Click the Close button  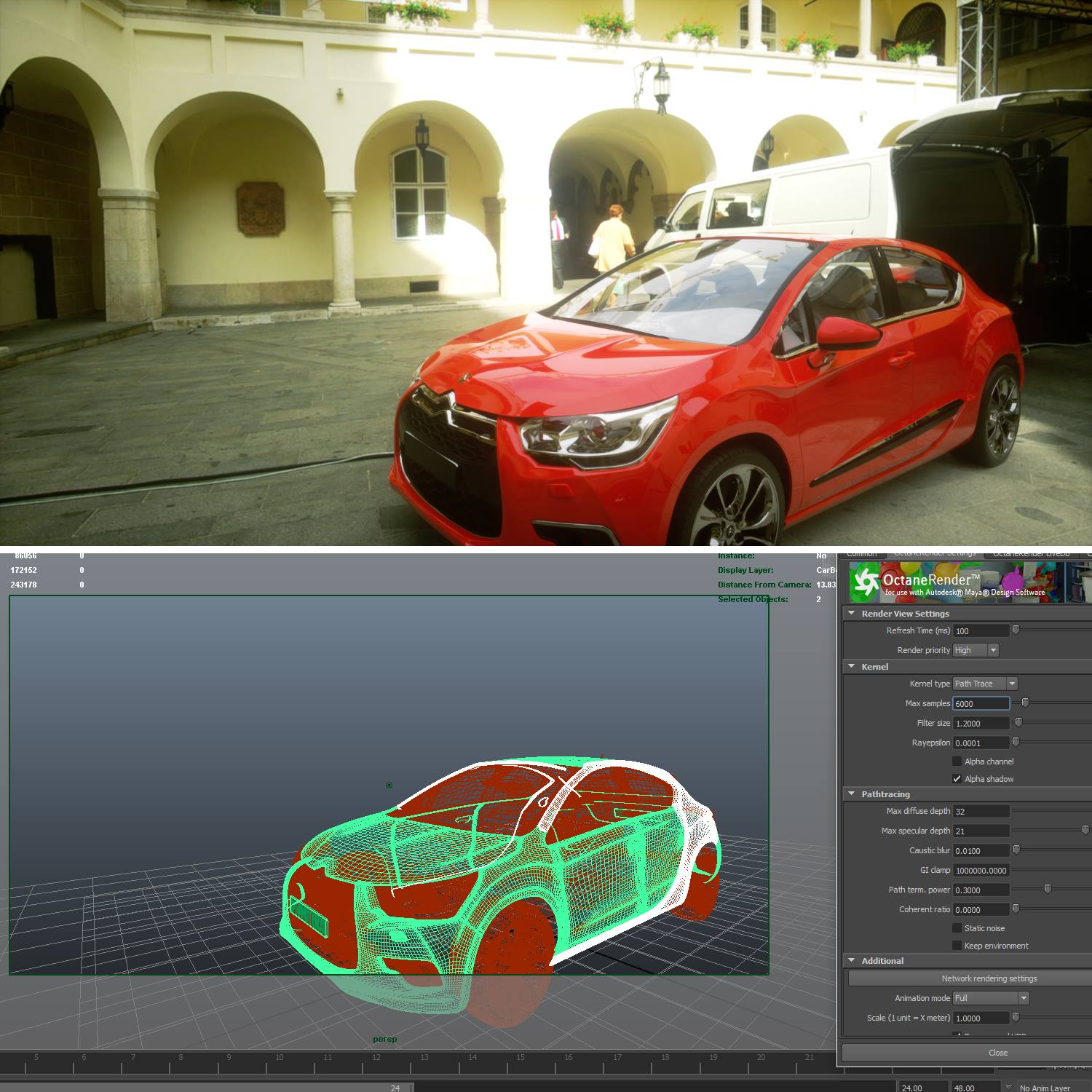point(997,1053)
